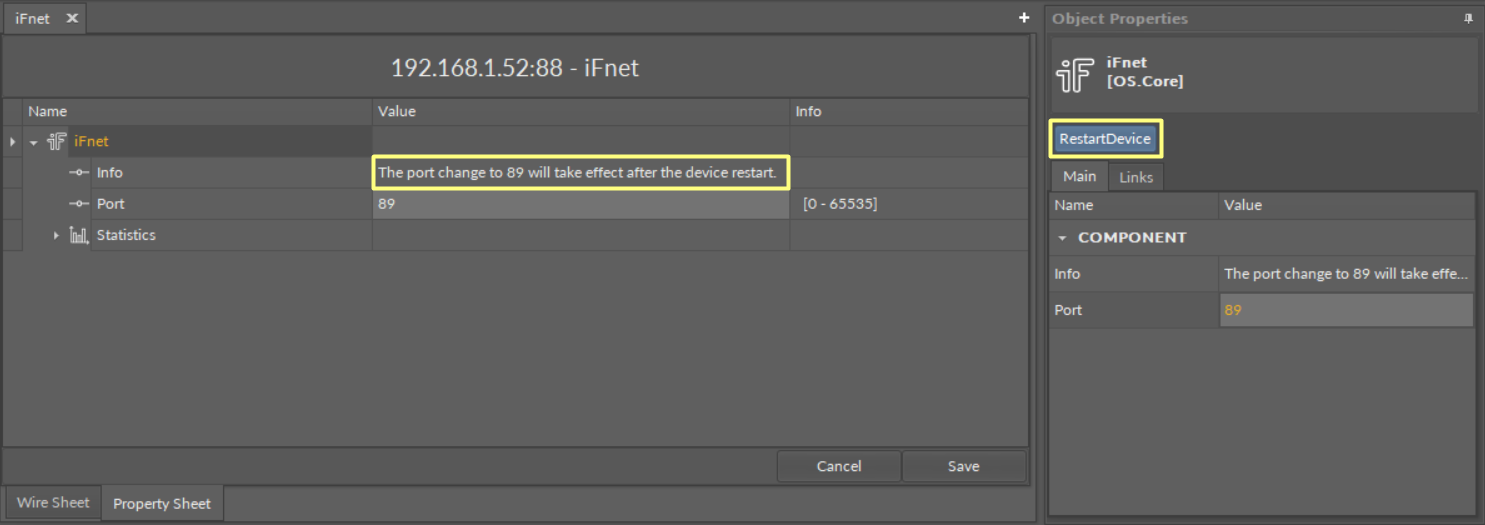Viewport: 1485px width, 525px height.
Task: Click the large iFnet logo in Object Properties
Action: click(1076, 75)
